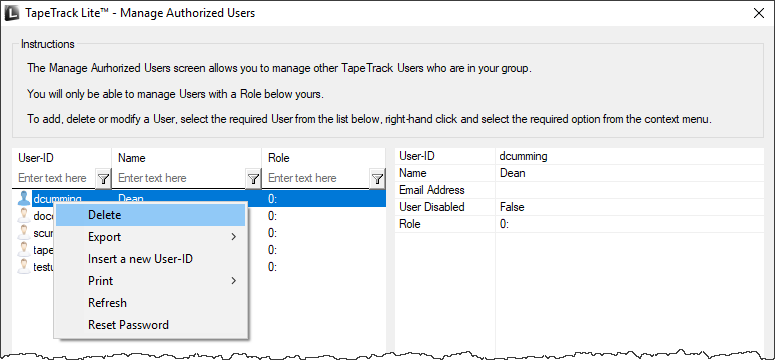The height and width of the screenshot is (360, 775).
Task: Click the filter funnel icon for User-ID column
Action: tap(103, 179)
